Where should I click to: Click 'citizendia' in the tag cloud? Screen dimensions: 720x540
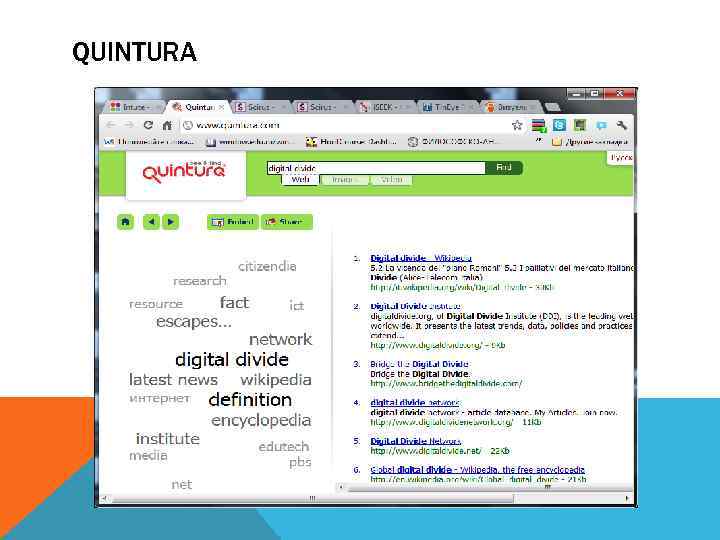tap(267, 266)
